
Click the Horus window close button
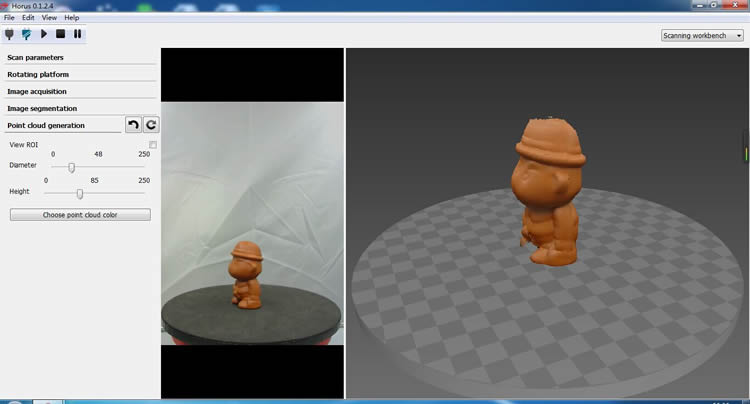735,5
